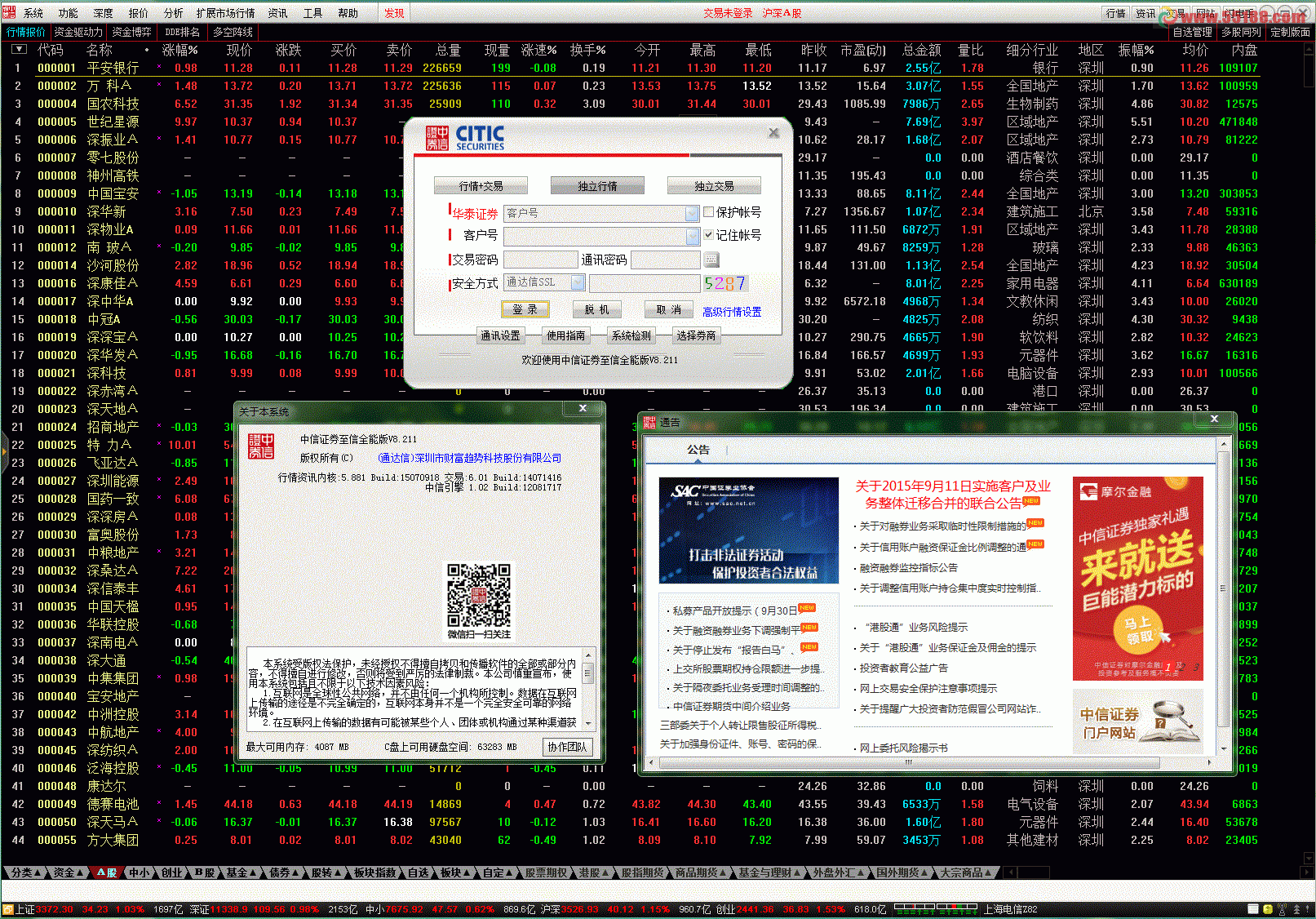Image resolution: width=1316 pixels, height=919 pixels.
Task: Refresh the 5287 captcha image
Action: pyautogui.click(x=725, y=283)
